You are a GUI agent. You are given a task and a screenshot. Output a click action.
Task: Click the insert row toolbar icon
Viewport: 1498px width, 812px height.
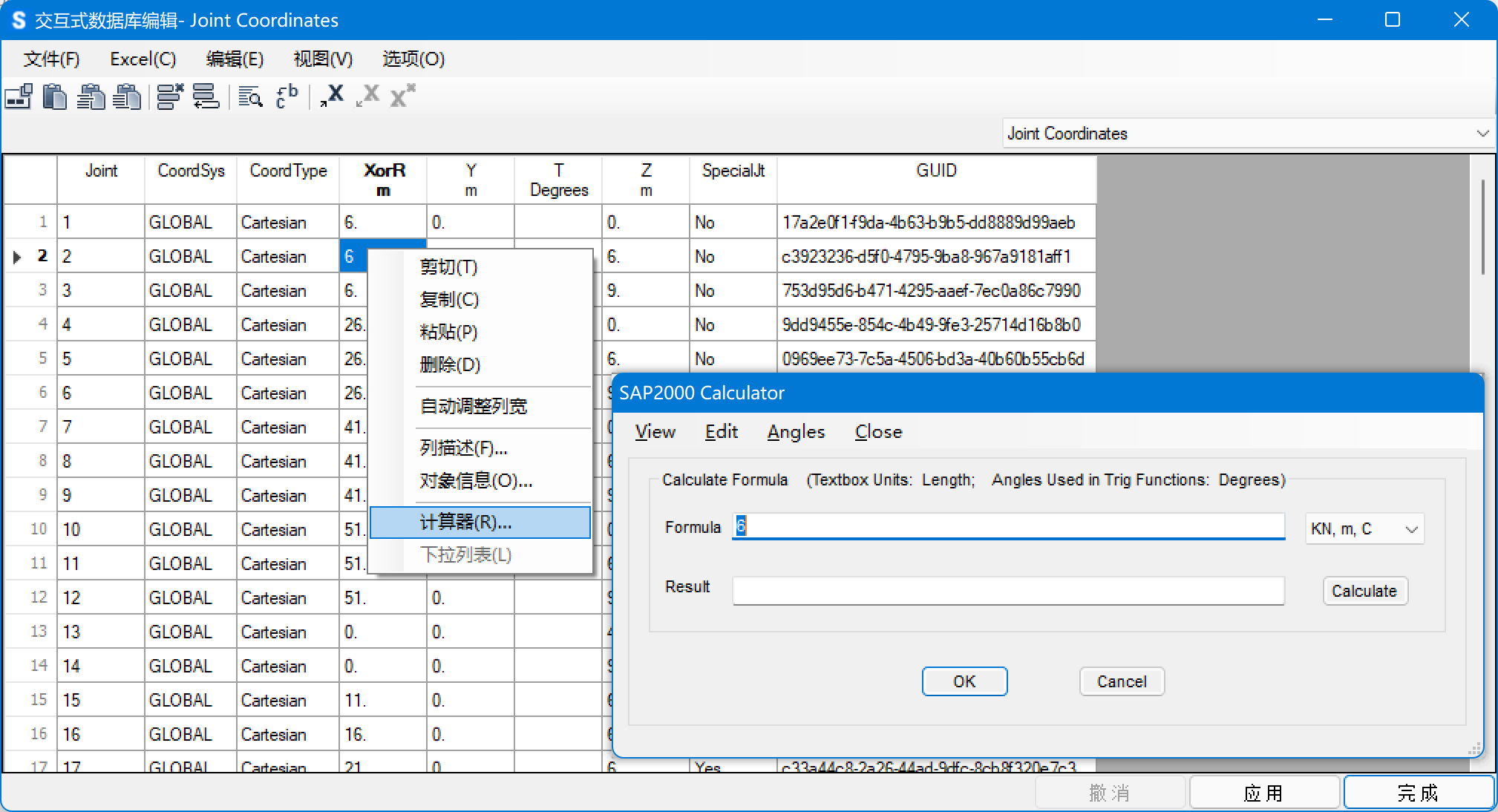(x=206, y=97)
